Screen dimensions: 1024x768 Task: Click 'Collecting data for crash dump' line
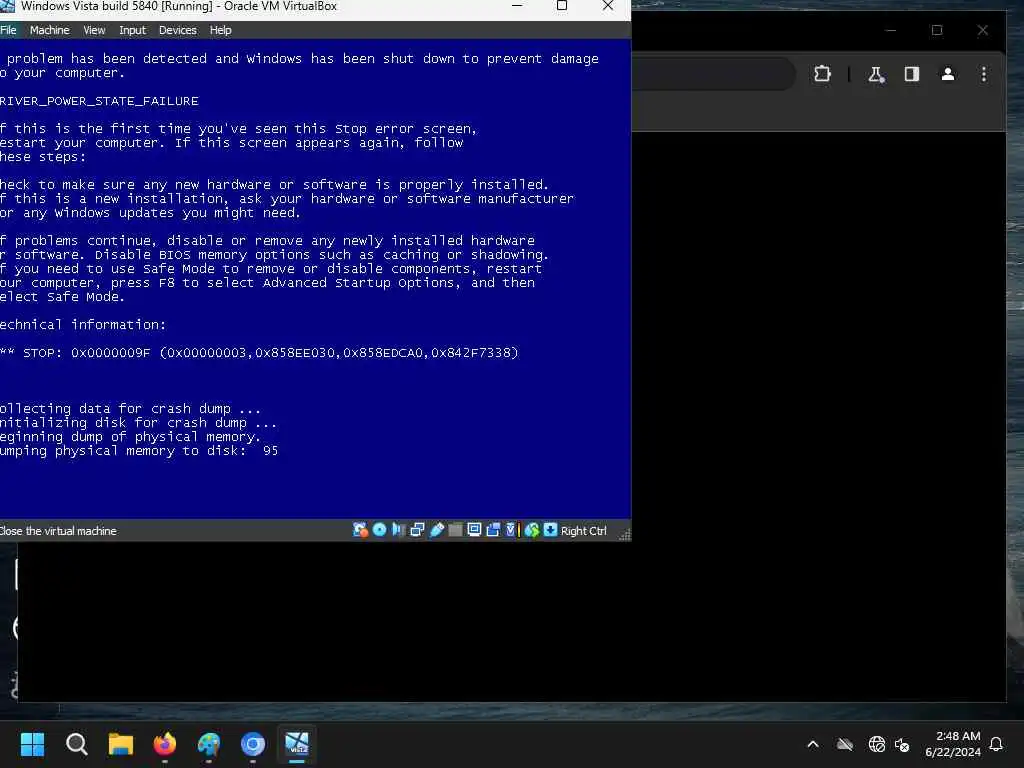(131, 409)
